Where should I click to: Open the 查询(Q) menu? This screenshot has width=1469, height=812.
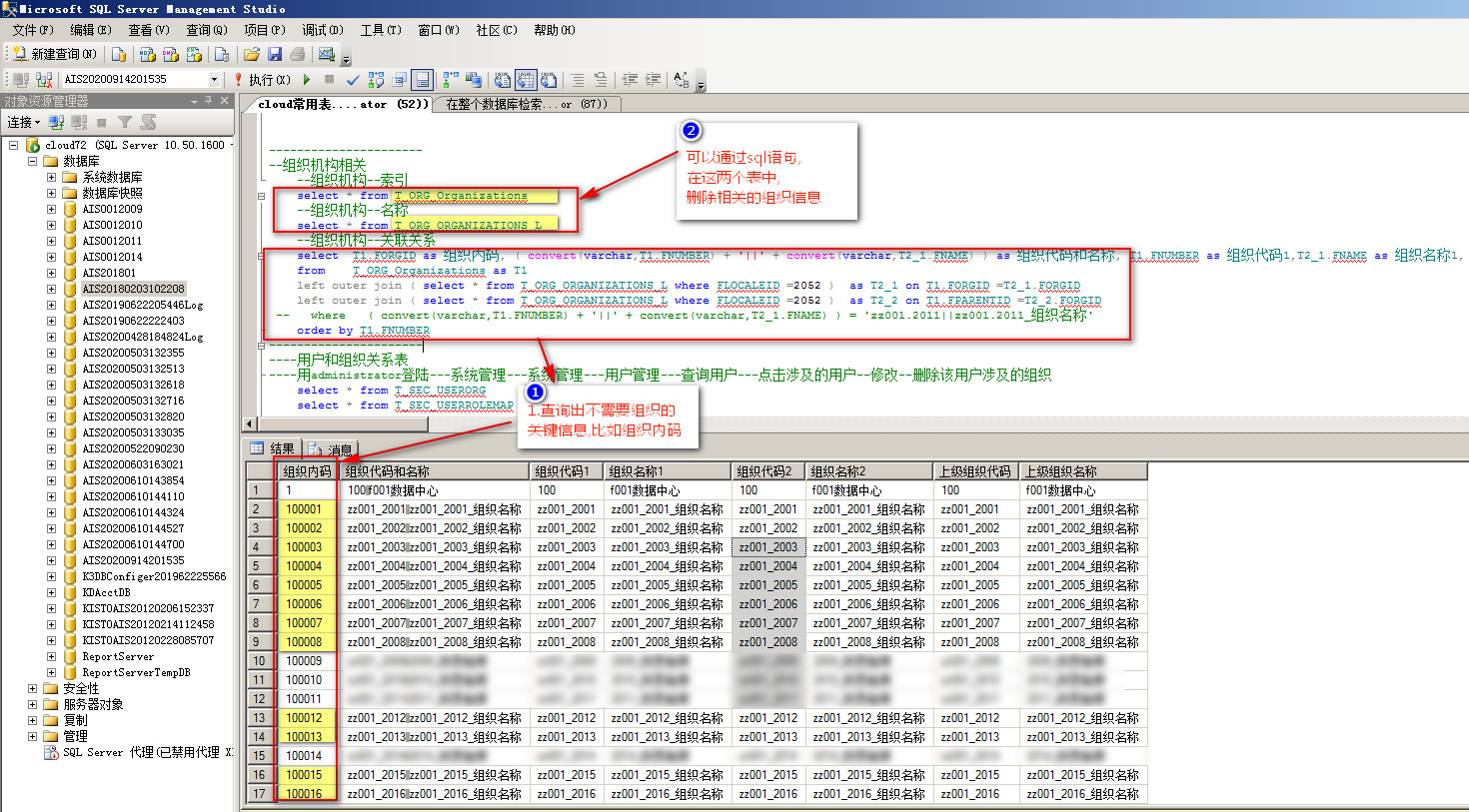[x=206, y=30]
